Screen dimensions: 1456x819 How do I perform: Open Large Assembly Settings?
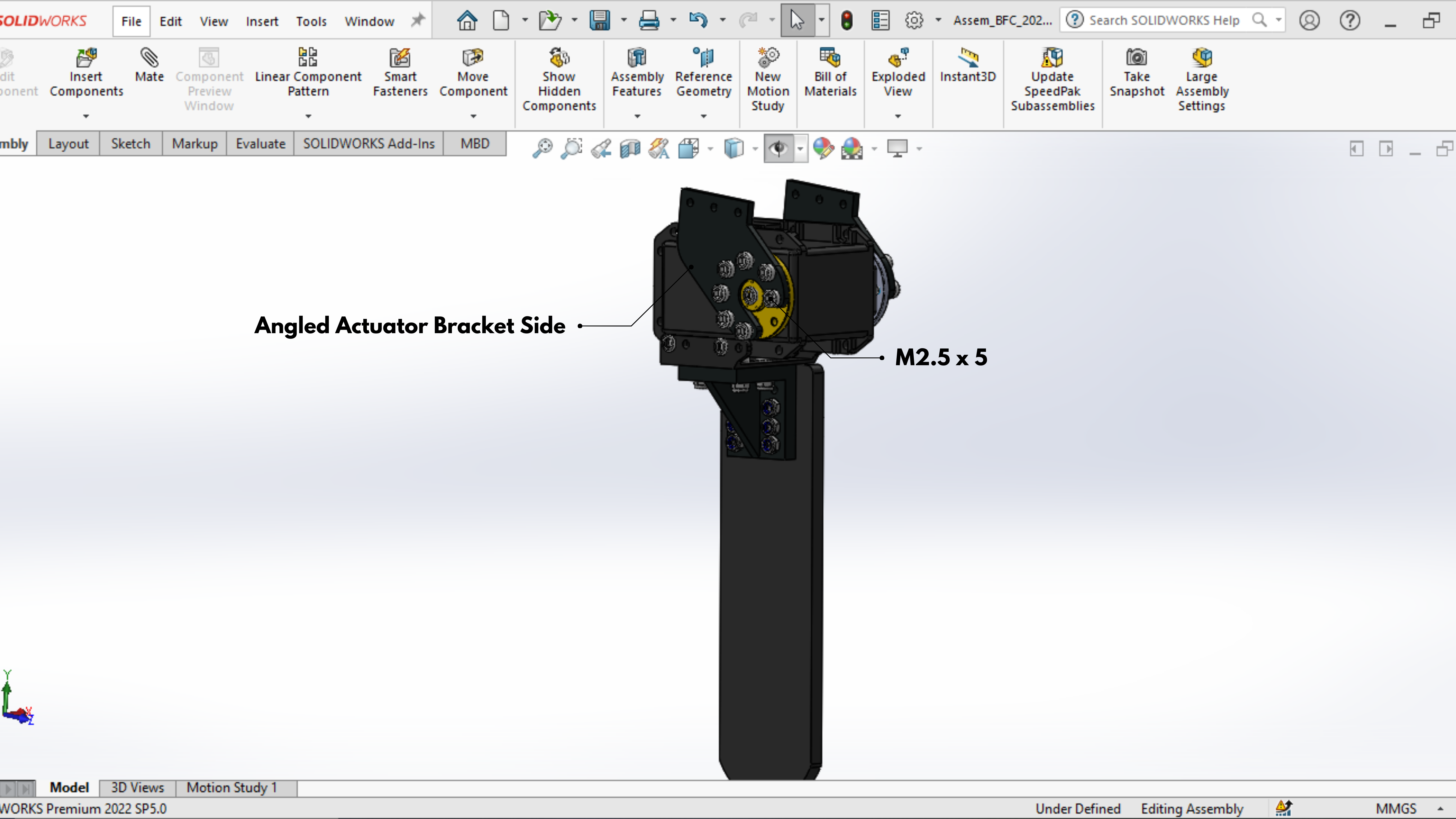(1202, 79)
